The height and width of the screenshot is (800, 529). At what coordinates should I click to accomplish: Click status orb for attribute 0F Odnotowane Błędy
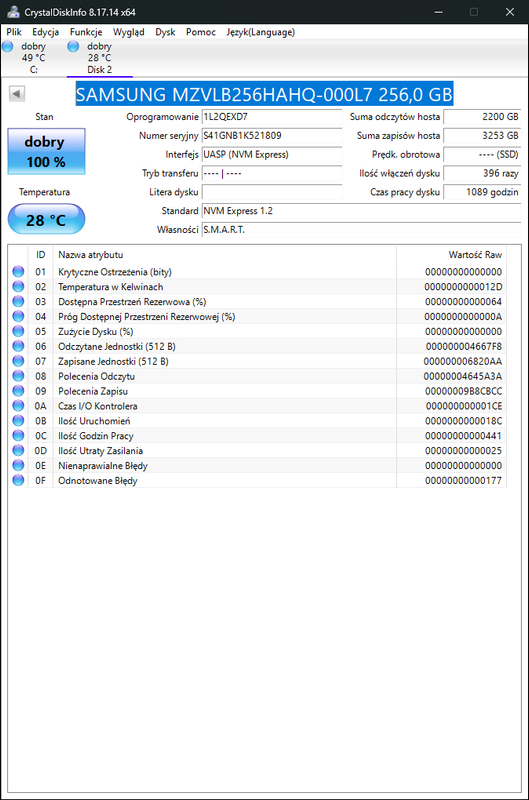18,480
